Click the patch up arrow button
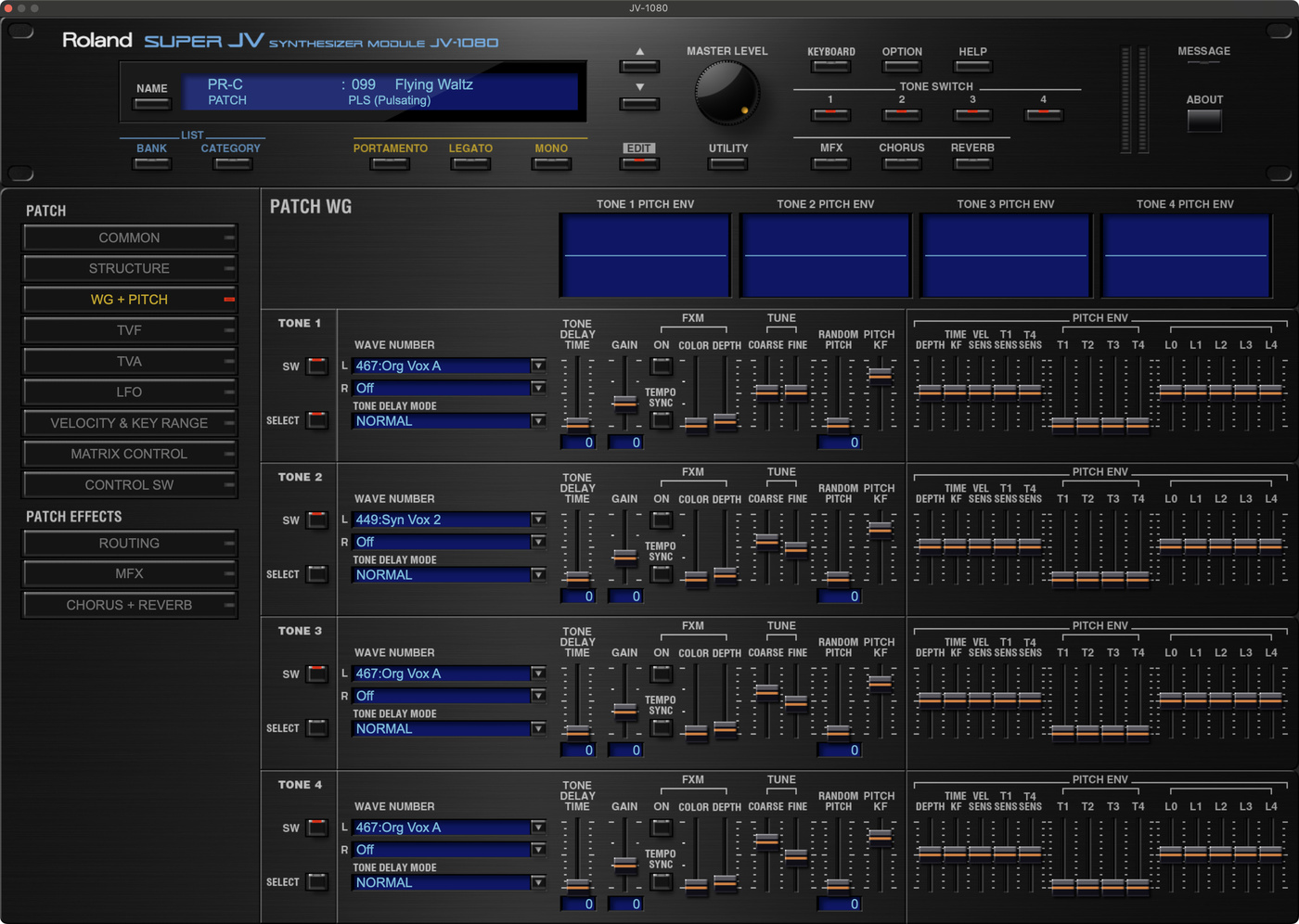This screenshot has width=1299, height=924. tap(639, 67)
